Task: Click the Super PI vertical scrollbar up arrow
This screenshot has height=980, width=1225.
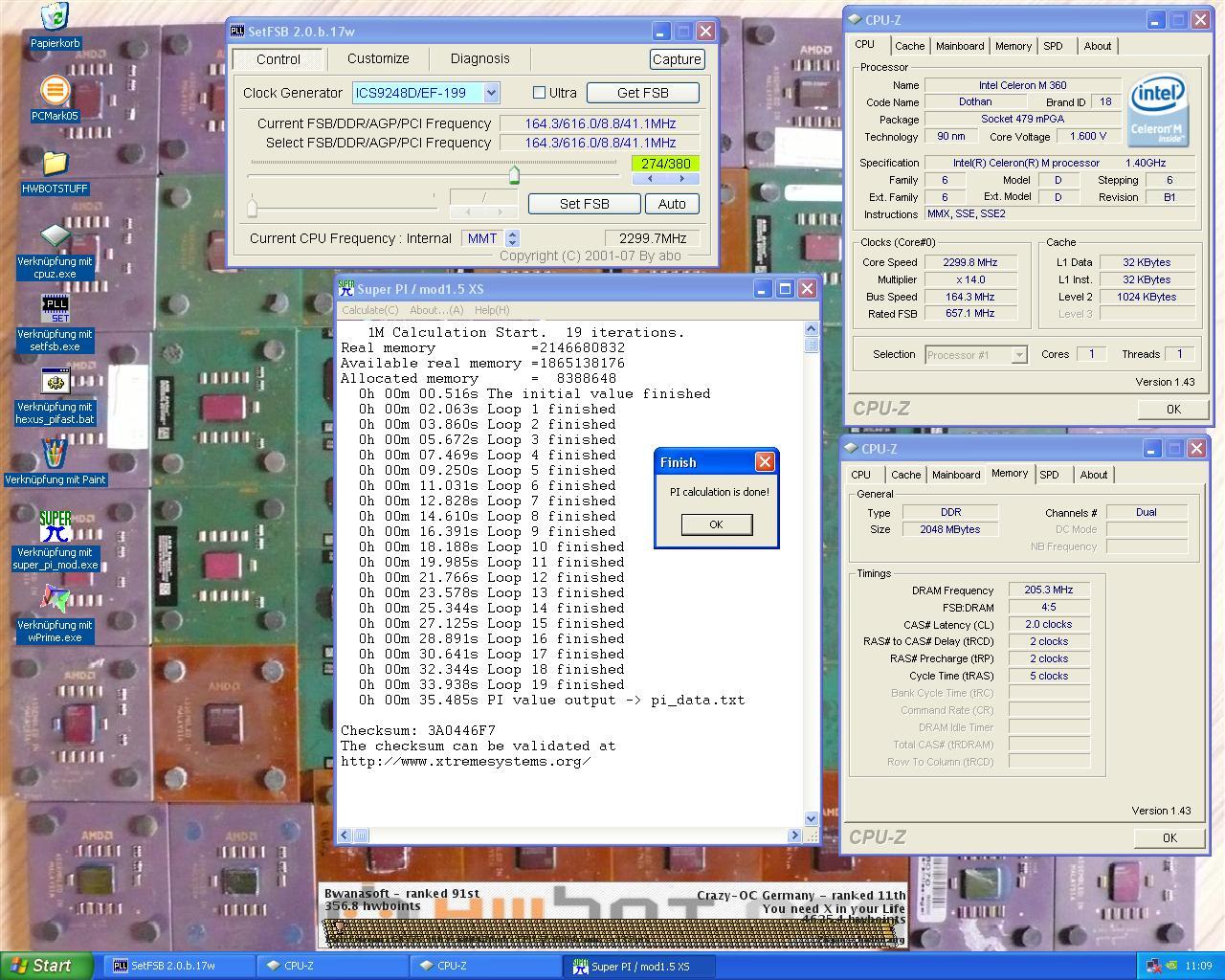Action: click(x=812, y=329)
